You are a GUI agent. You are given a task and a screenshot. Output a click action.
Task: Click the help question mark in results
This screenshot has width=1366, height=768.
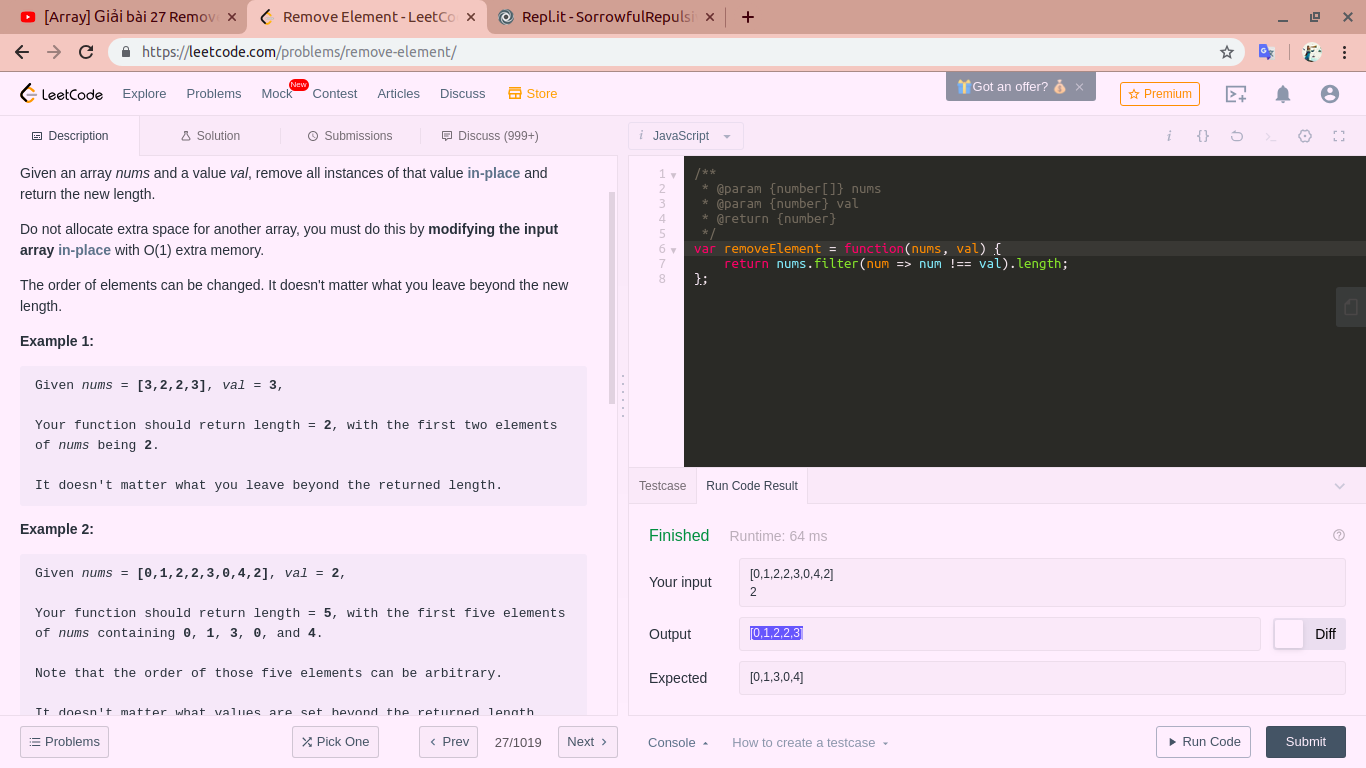1339,536
